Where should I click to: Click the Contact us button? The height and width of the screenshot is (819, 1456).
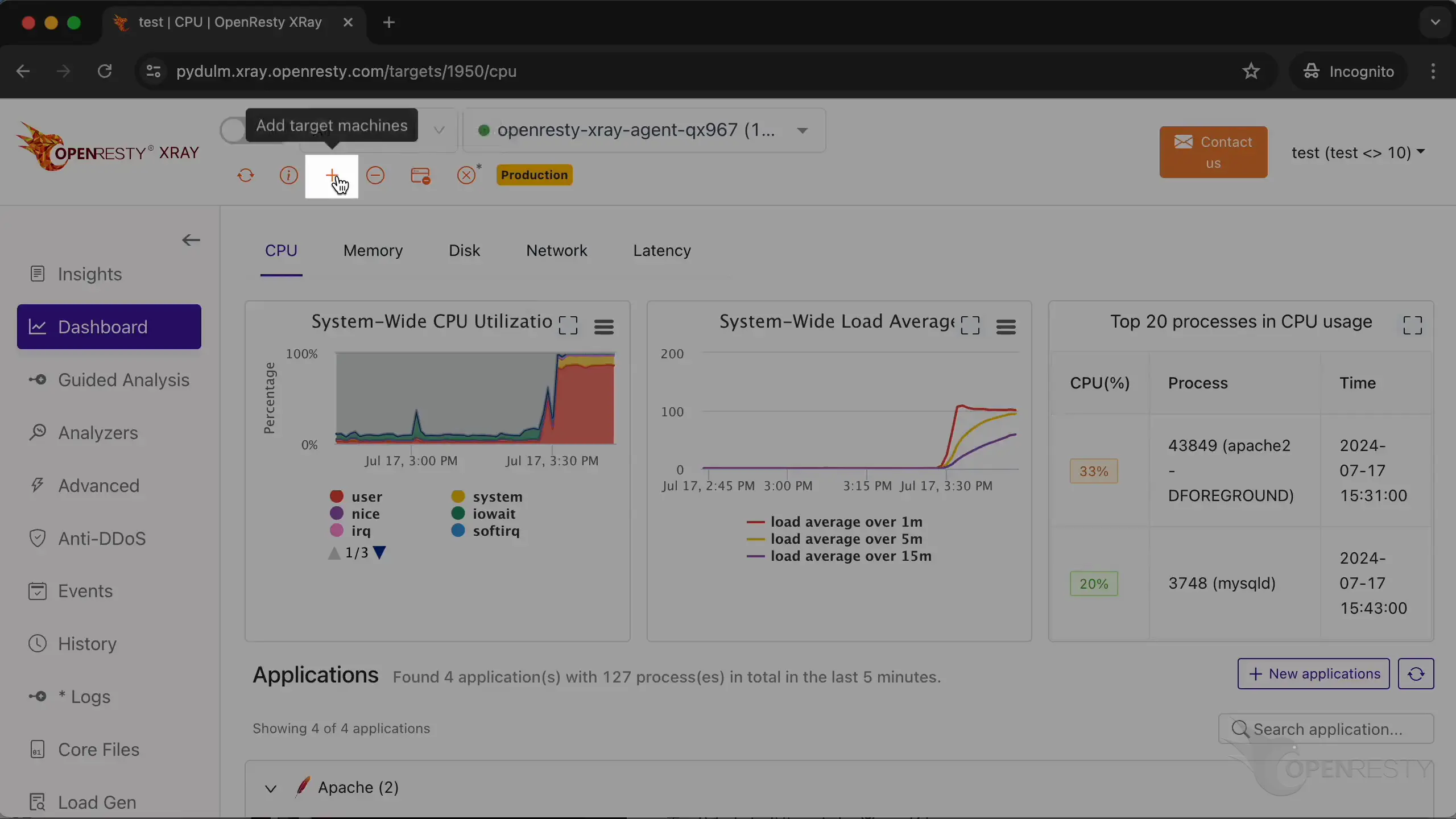tap(1213, 152)
